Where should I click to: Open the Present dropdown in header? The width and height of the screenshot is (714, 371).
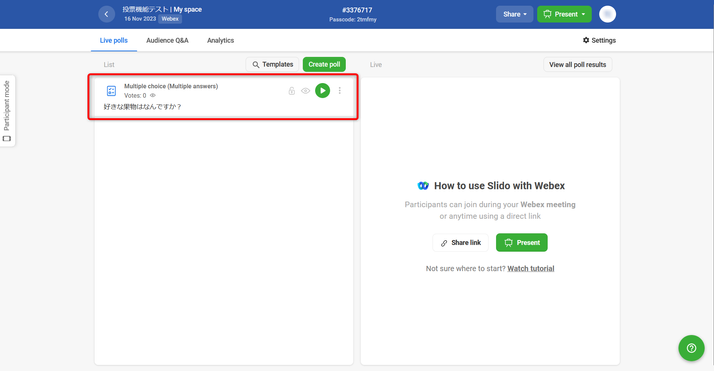[x=564, y=14]
